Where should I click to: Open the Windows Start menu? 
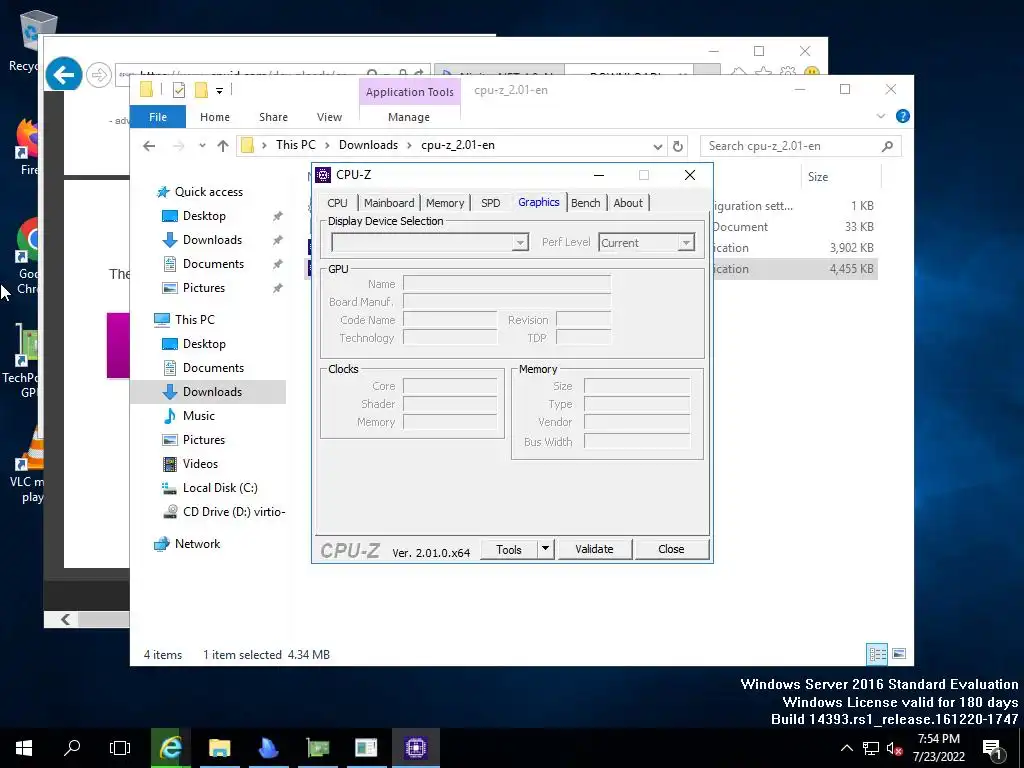tap(24, 748)
